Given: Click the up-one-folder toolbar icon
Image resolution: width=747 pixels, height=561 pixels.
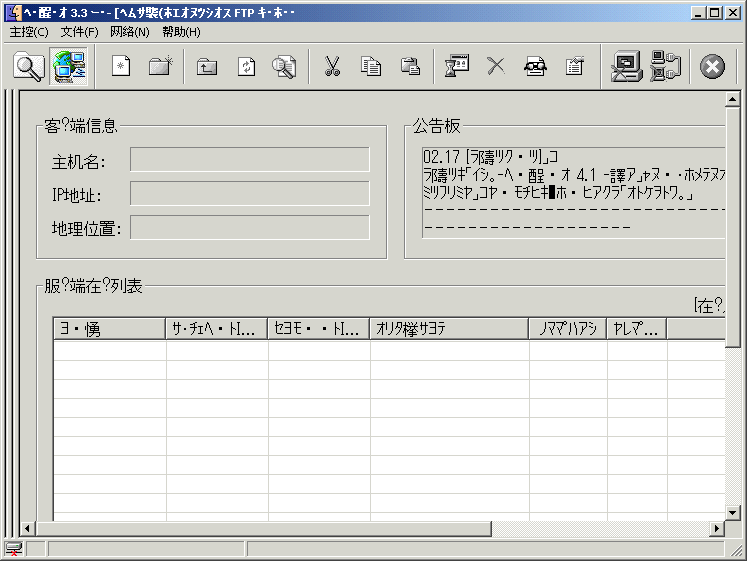Looking at the screenshot, I should (207, 67).
